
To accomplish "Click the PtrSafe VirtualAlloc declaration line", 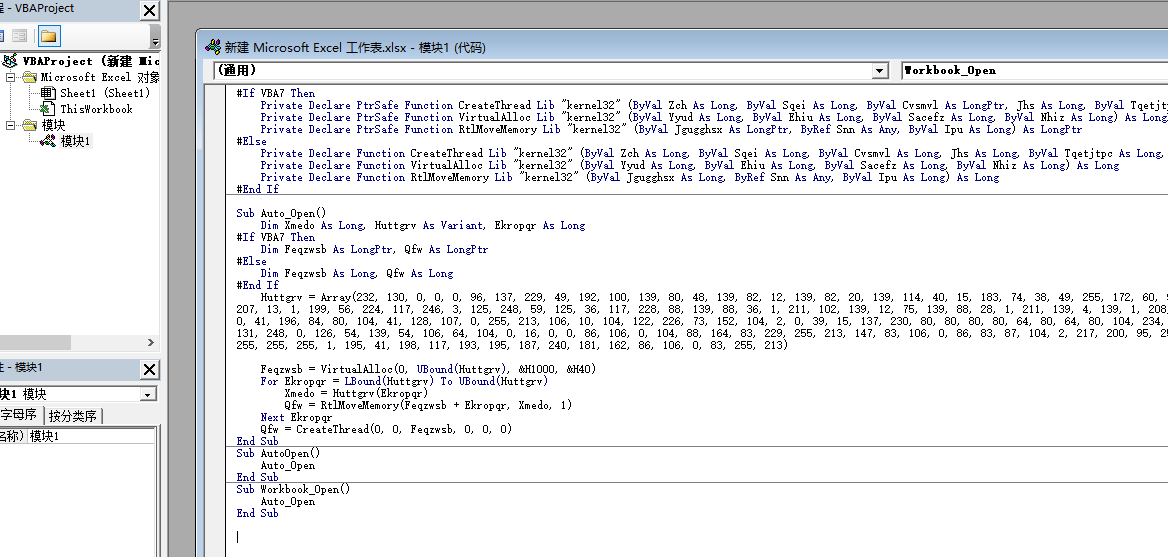I will tap(714, 117).
